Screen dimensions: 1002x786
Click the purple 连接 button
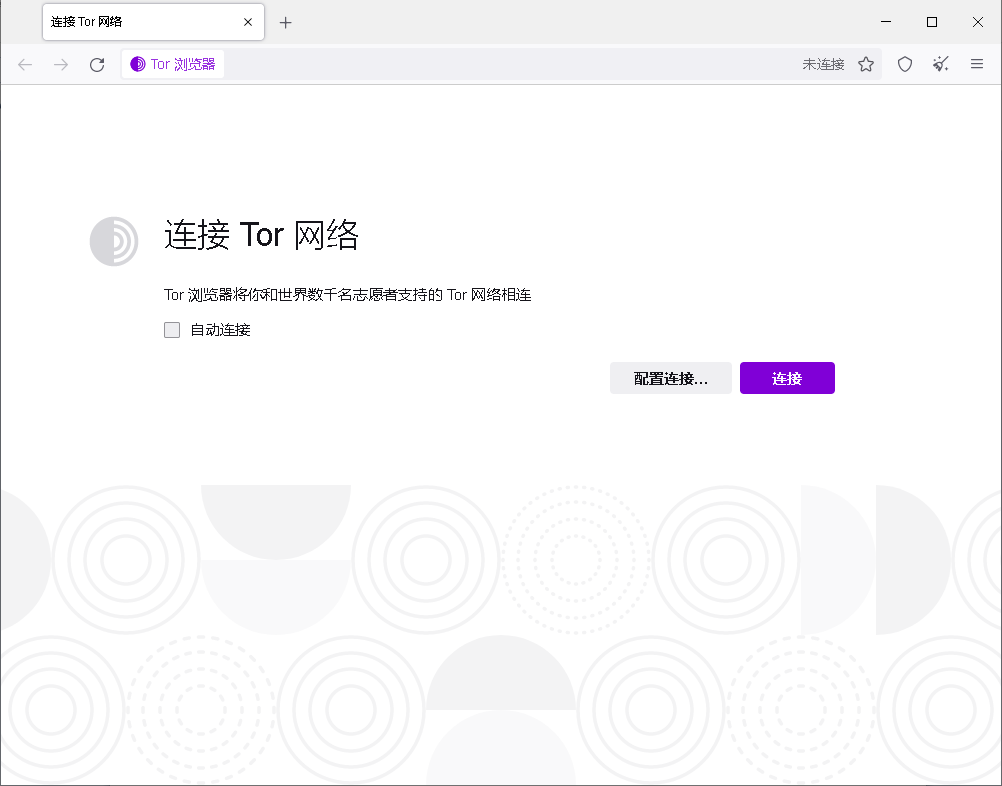pyautogui.click(x=787, y=378)
